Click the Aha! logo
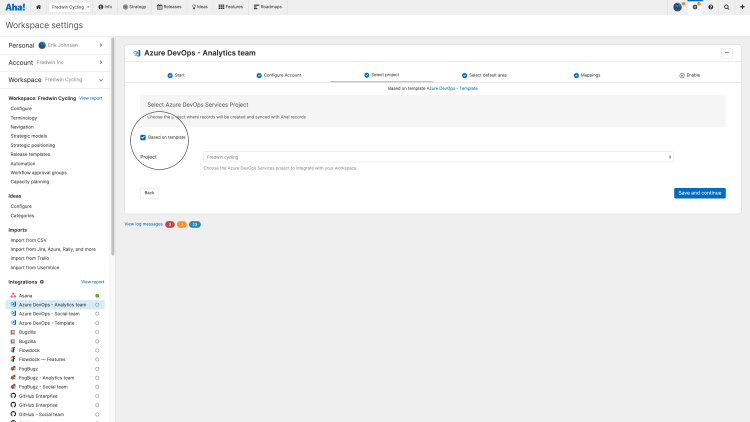750x422 pixels. (x=15, y=7)
